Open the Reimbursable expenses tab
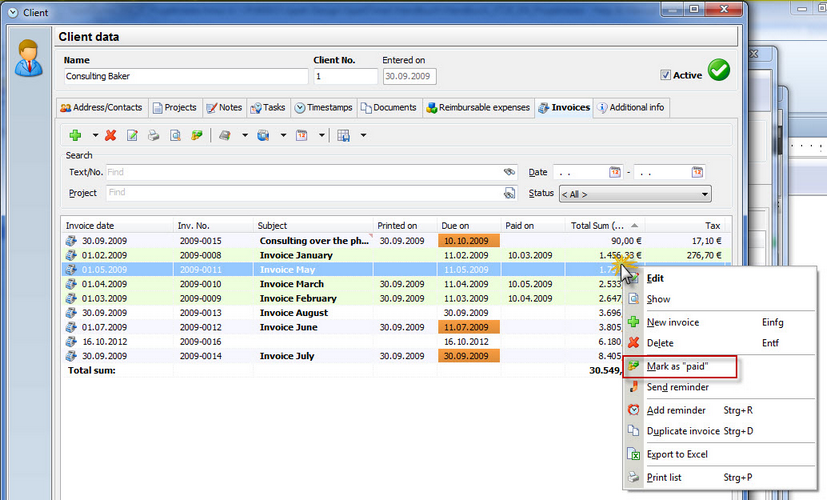827x500 pixels. point(478,108)
